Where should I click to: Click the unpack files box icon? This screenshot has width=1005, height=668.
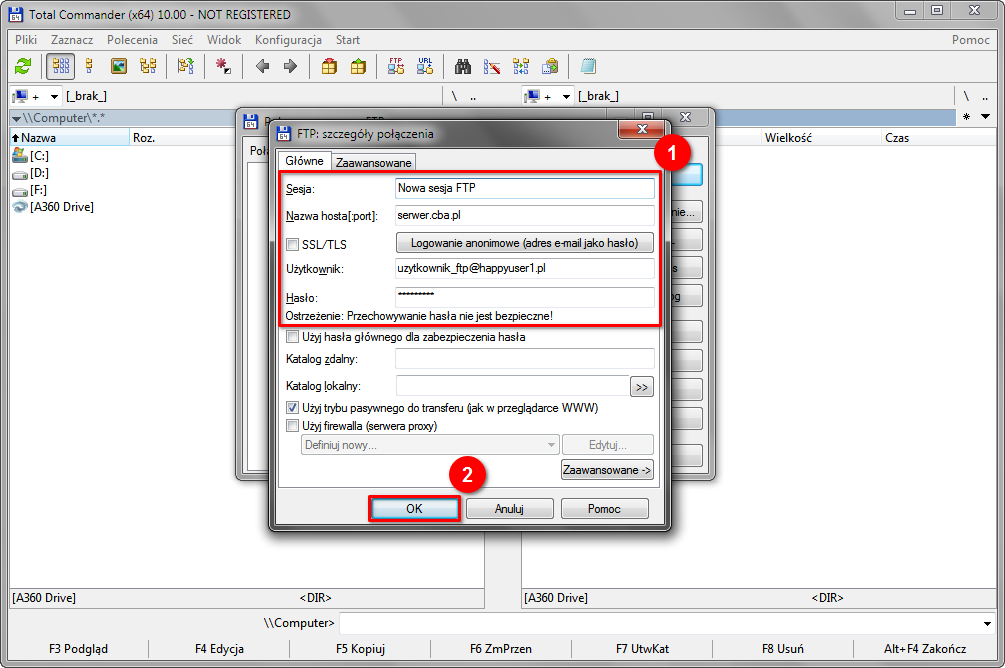click(x=358, y=66)
